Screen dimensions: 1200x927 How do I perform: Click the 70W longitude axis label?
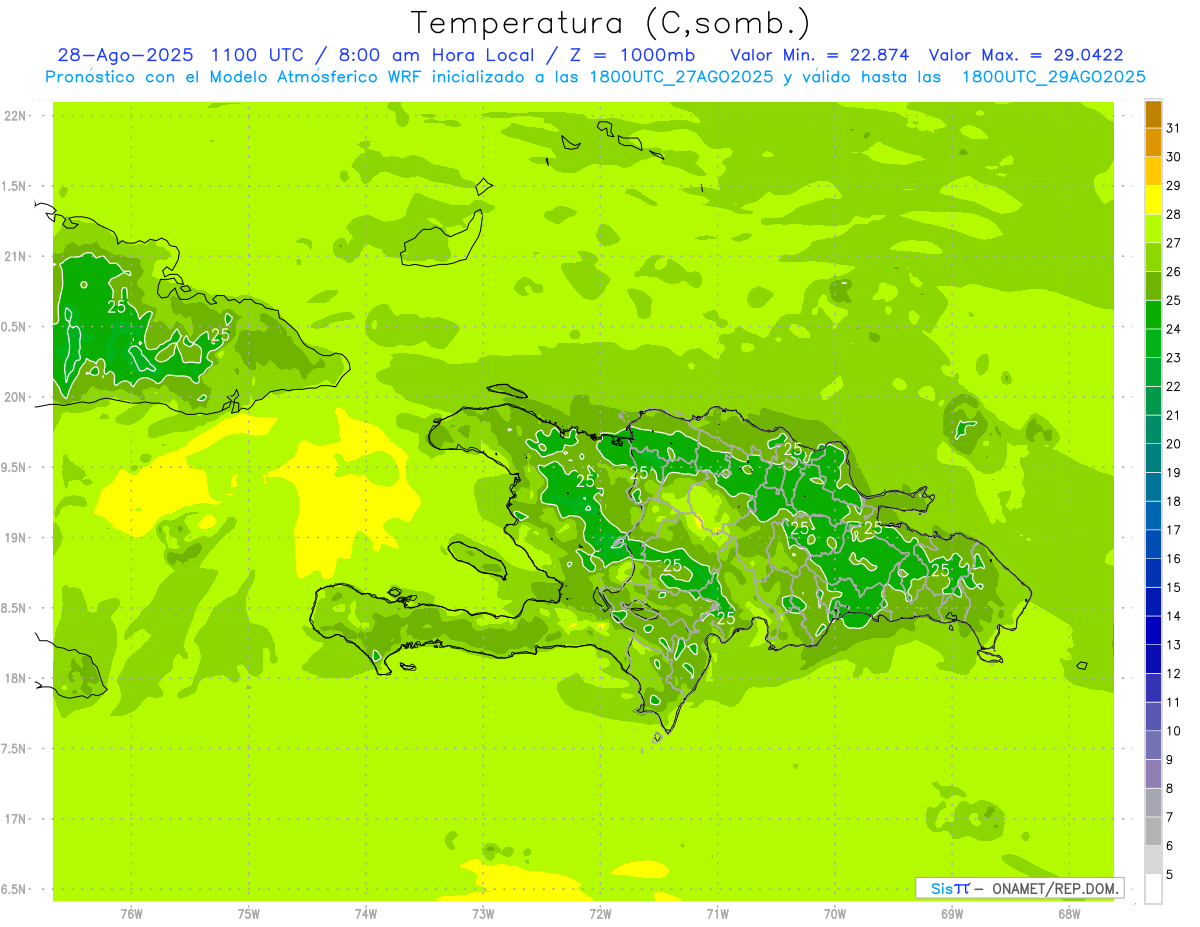(835, 913)
